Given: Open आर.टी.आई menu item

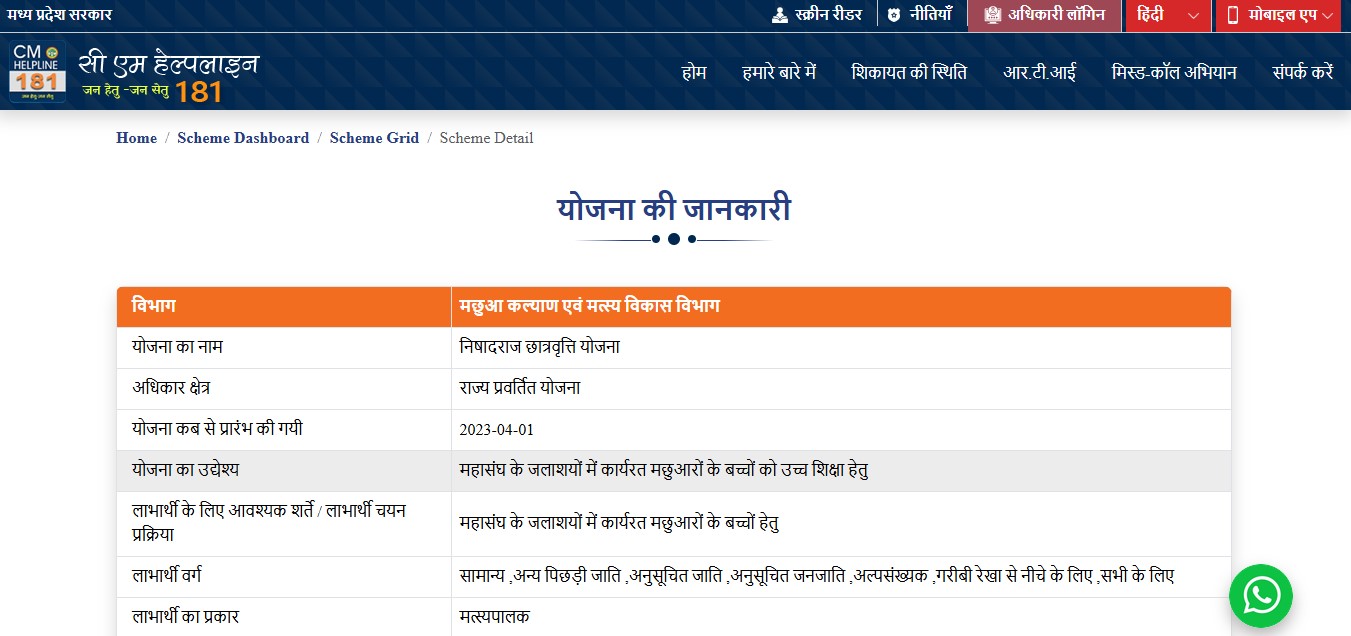Looking at the screenshot, I should pyautogui.click(x=1040, y=72).
